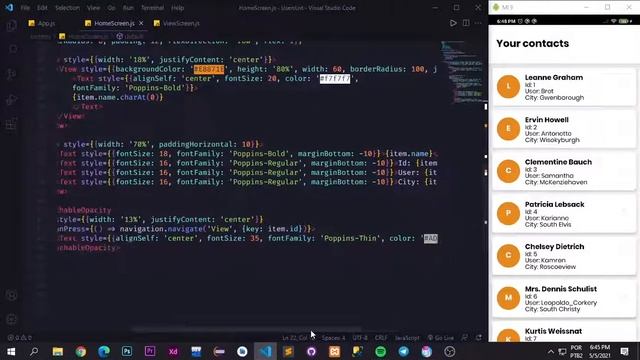This screenshot has width=640, height=360.
Task: Click the Kurtis Weissnat contact name in the emulator
Action: pyautogui.click(x=553, y=331)
